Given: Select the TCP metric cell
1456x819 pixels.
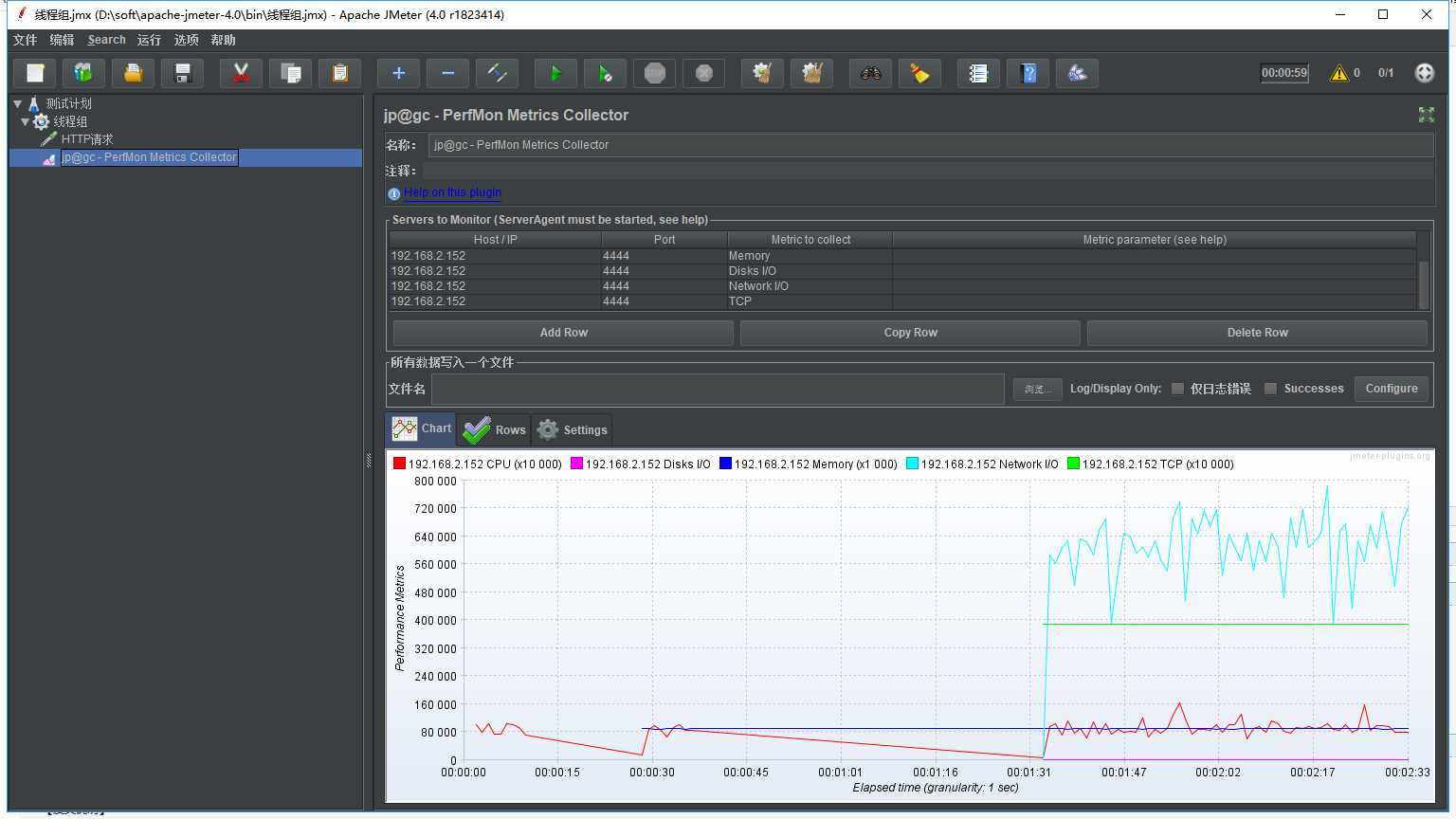Looking at the screenshot, I should pyautogui.click(x=810, y=301).
